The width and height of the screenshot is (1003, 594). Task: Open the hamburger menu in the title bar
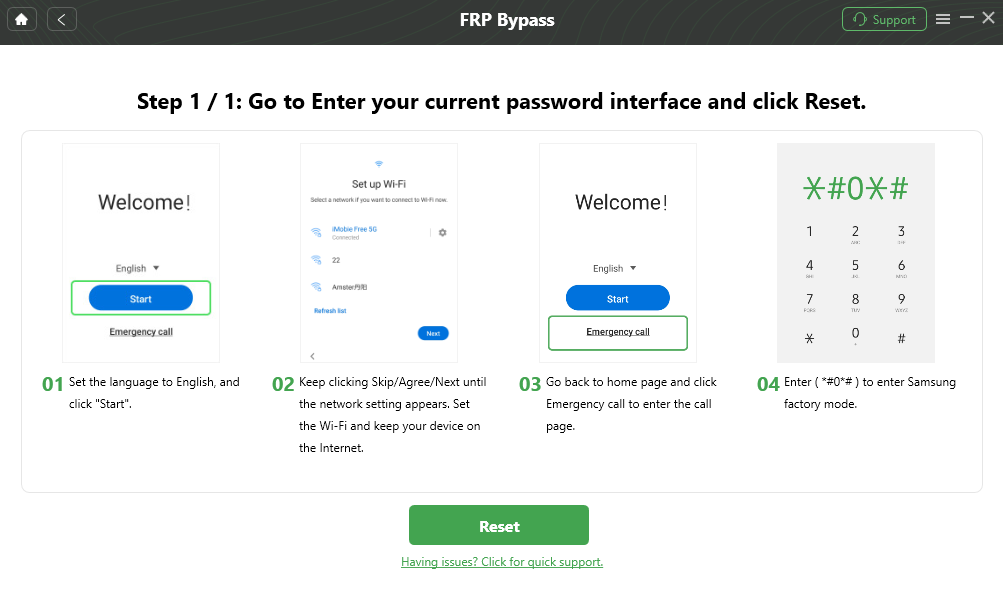(x=942, y=18)
